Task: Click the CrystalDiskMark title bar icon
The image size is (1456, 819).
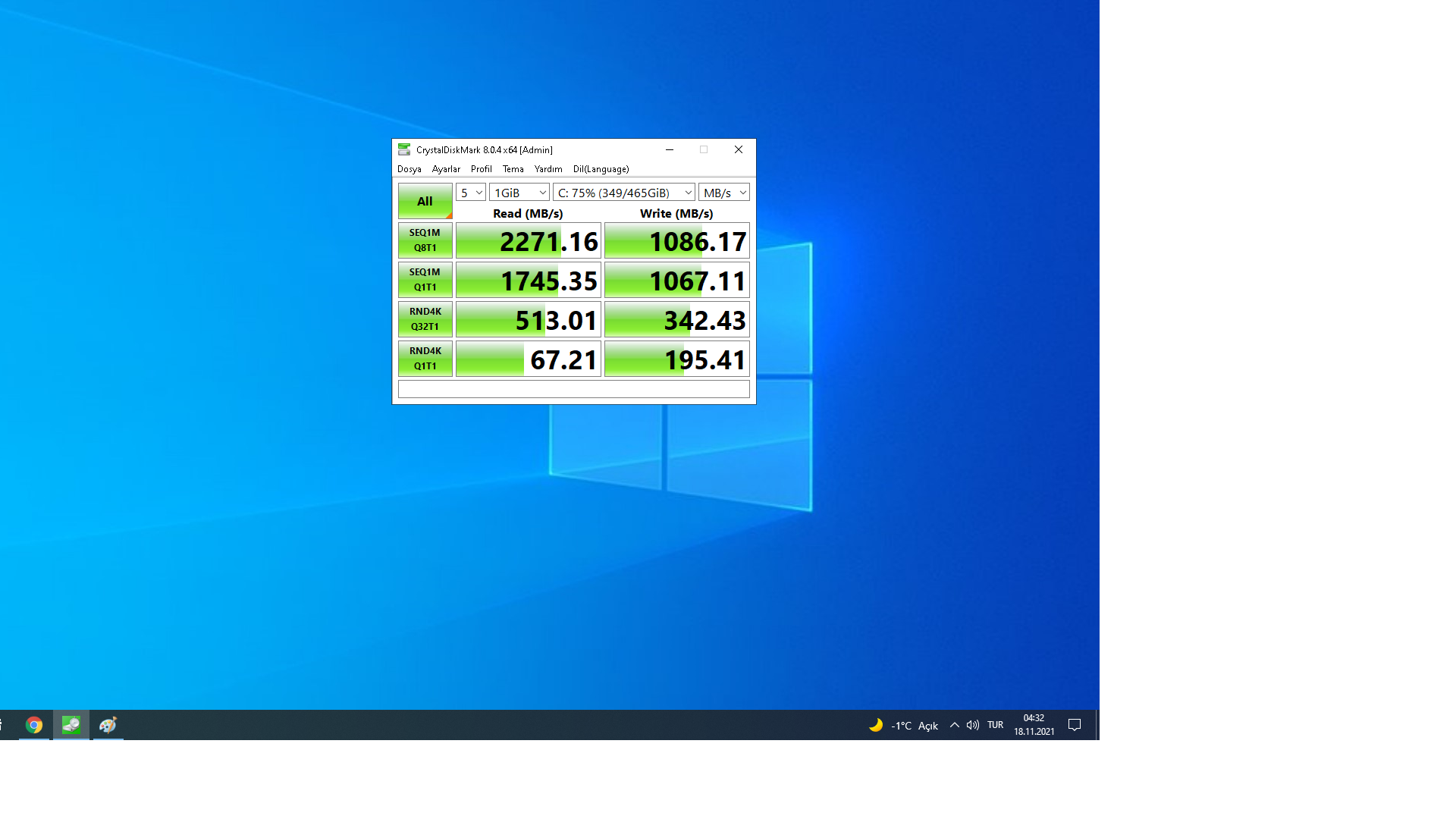Action: pos(404,149)
